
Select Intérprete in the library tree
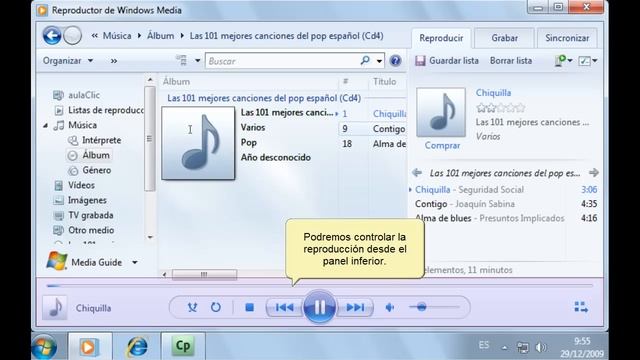coord(101,140)
